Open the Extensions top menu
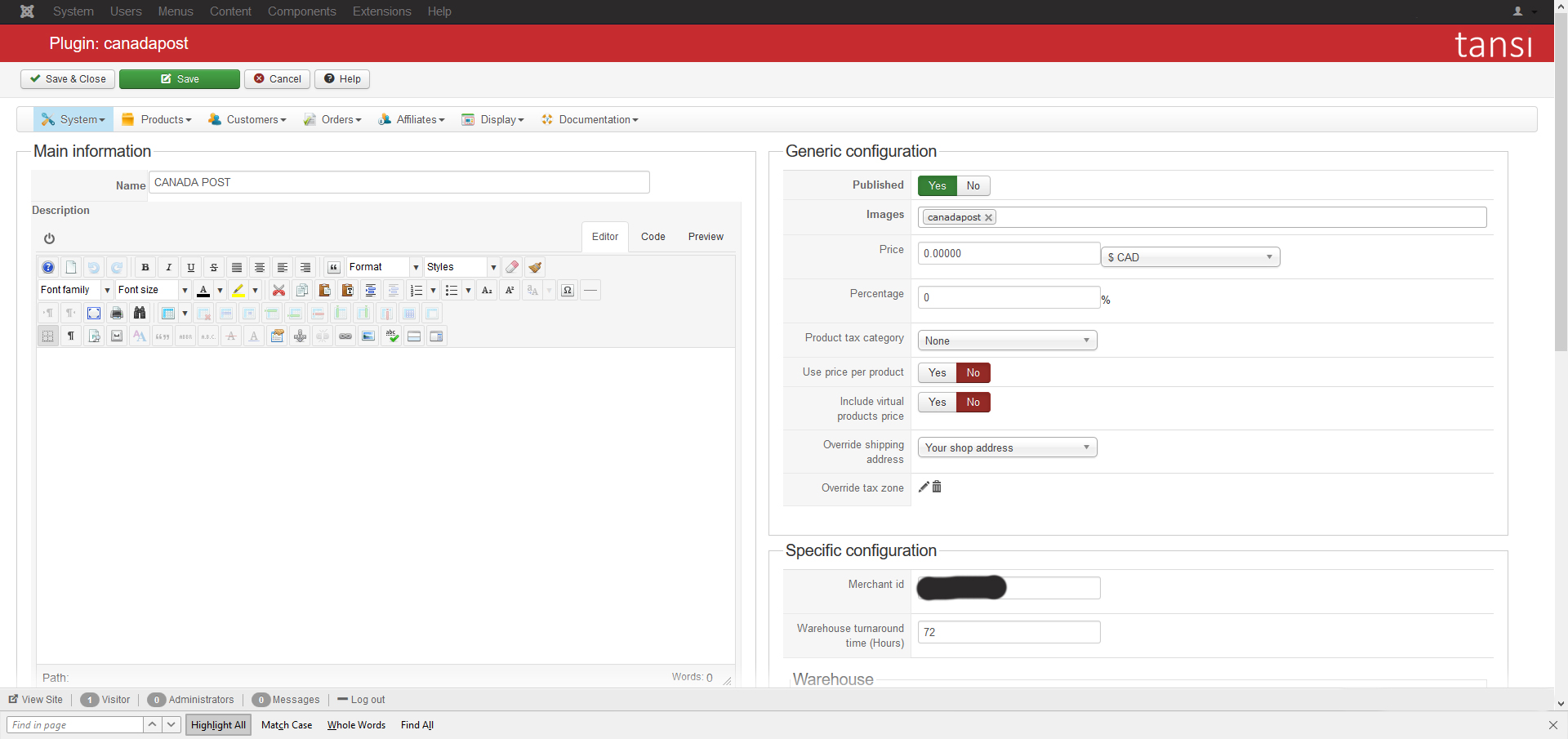 (381, 11)
